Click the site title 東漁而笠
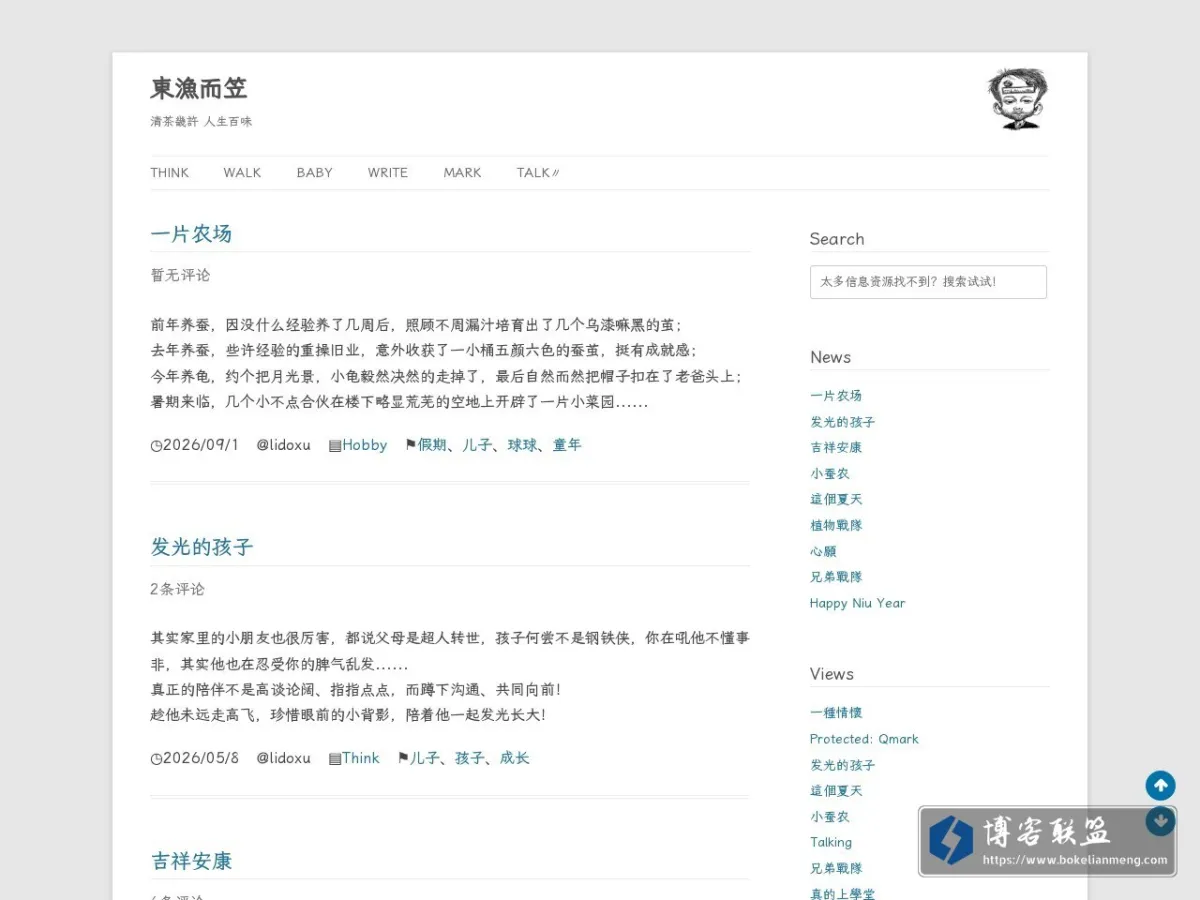 pyautogui.click(x=198, y=89)
